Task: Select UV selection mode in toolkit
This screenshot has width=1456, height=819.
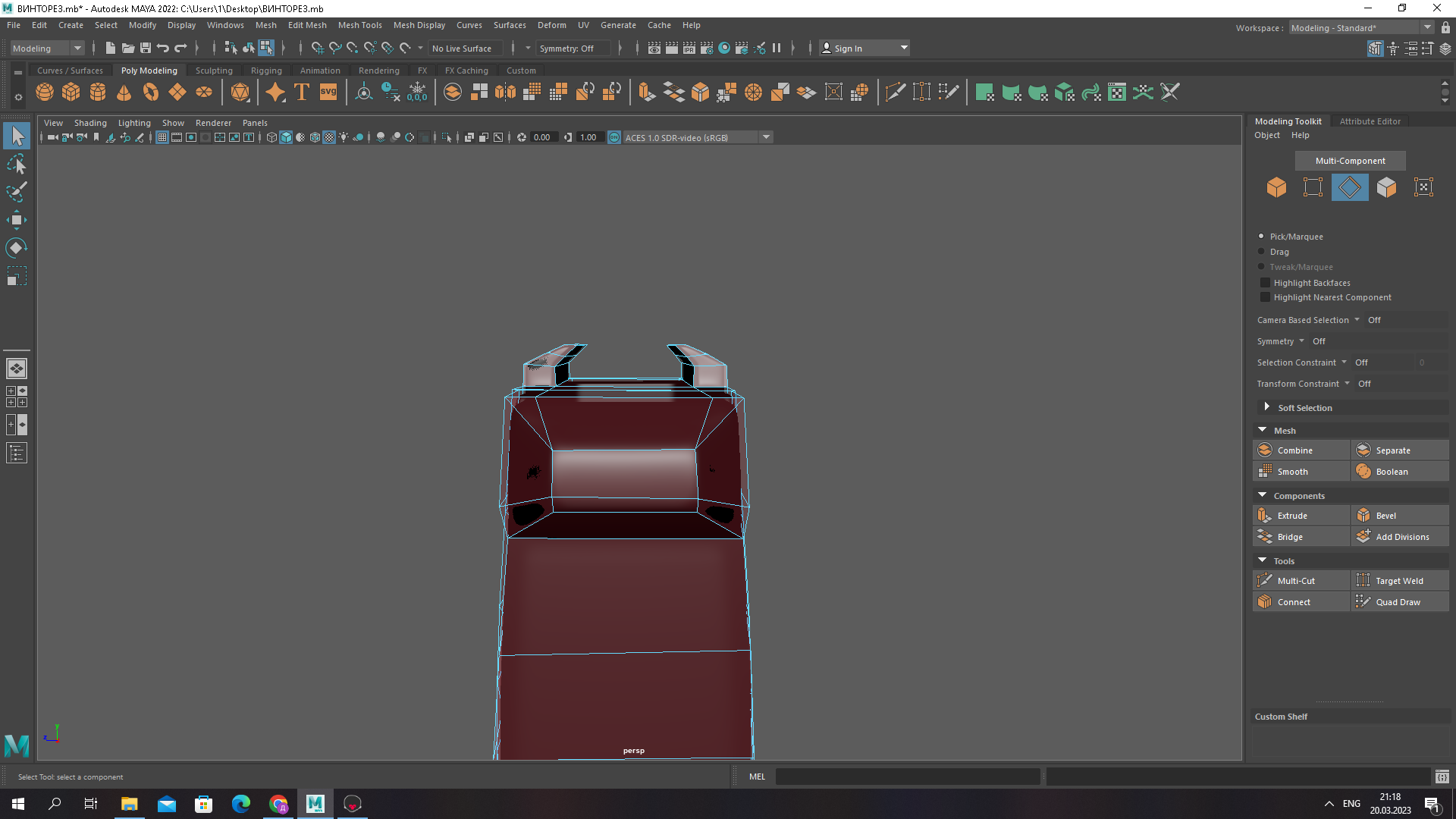Action: click(1423, 187)
